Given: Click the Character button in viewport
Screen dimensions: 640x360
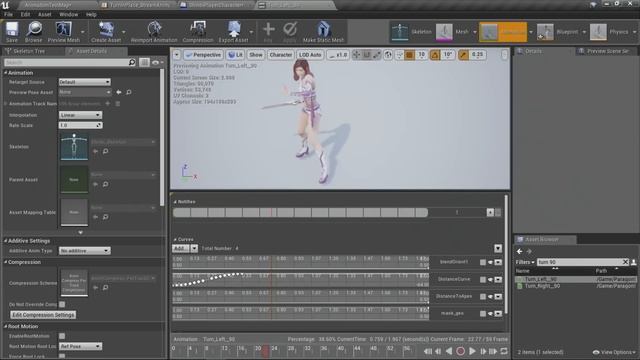Looking at the screenshot, I should pos(281,55).
